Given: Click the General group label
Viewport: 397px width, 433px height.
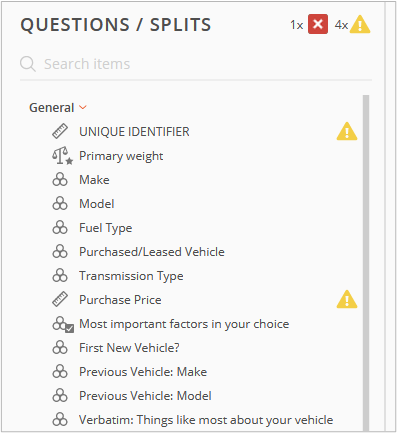Looking at the screenshot, I should click(52, 108).
